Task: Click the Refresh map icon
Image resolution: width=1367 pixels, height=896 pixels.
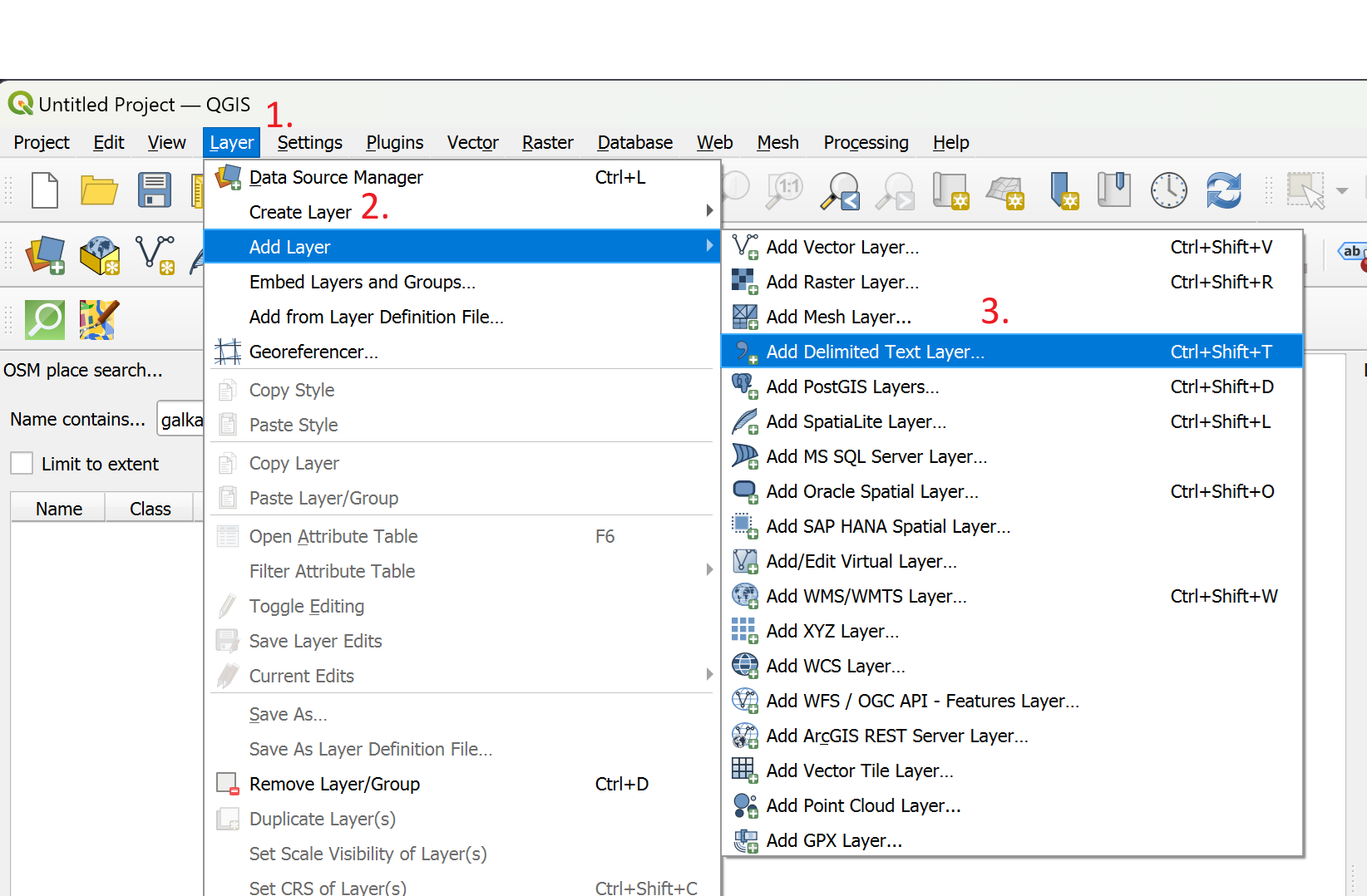Action: (1223, 190)
